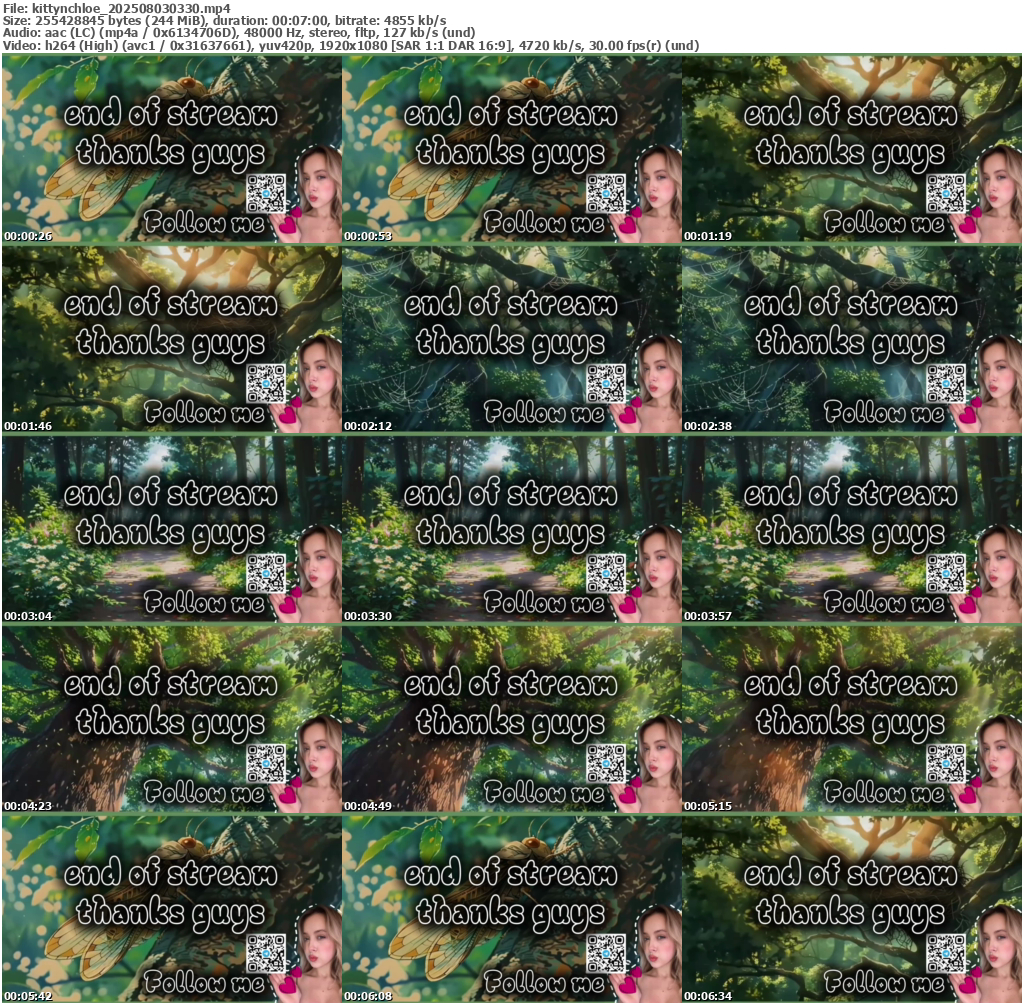Open the forest path frame at 00:03:04
Screen dimensions: 1024x1003
[172, 529]
